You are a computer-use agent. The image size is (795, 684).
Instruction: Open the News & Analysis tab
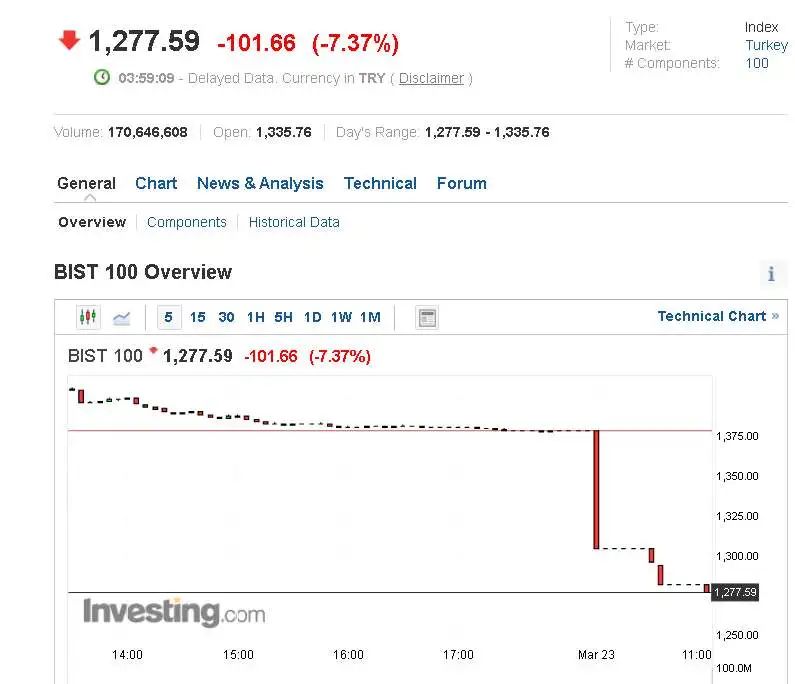260,183
